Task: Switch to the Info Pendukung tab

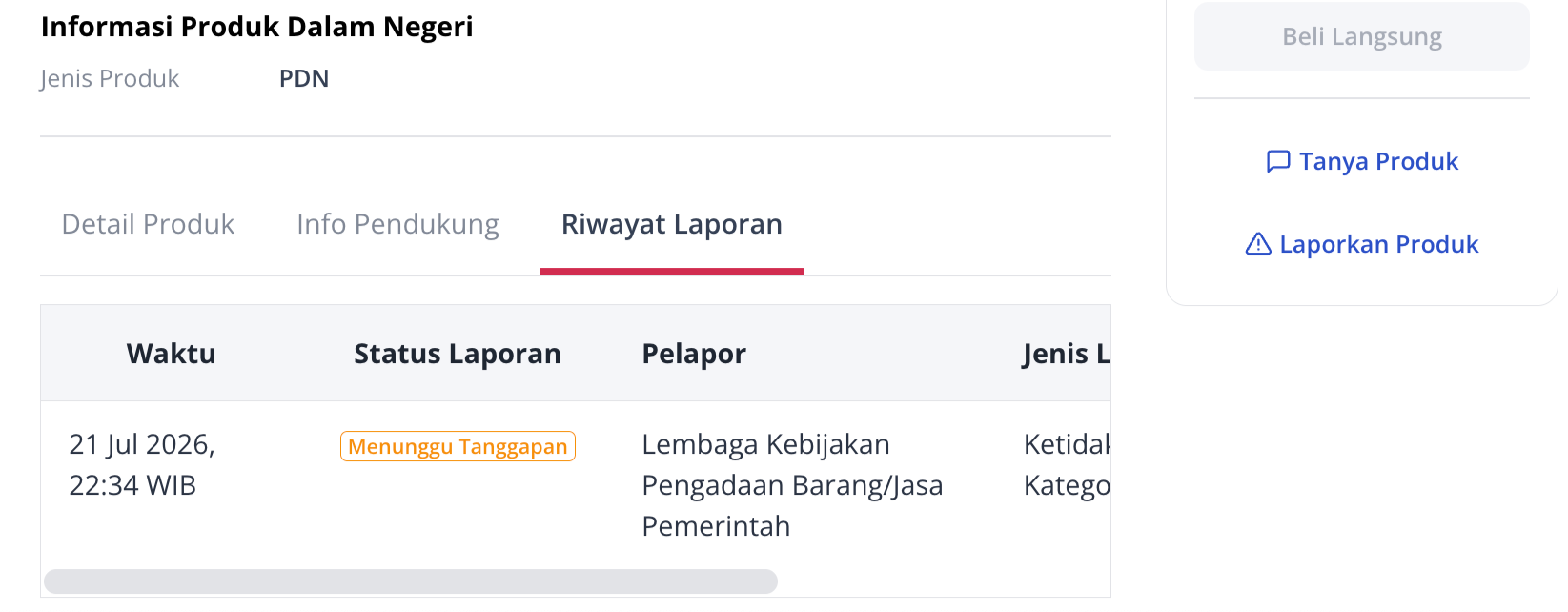Action: point(397,224)
